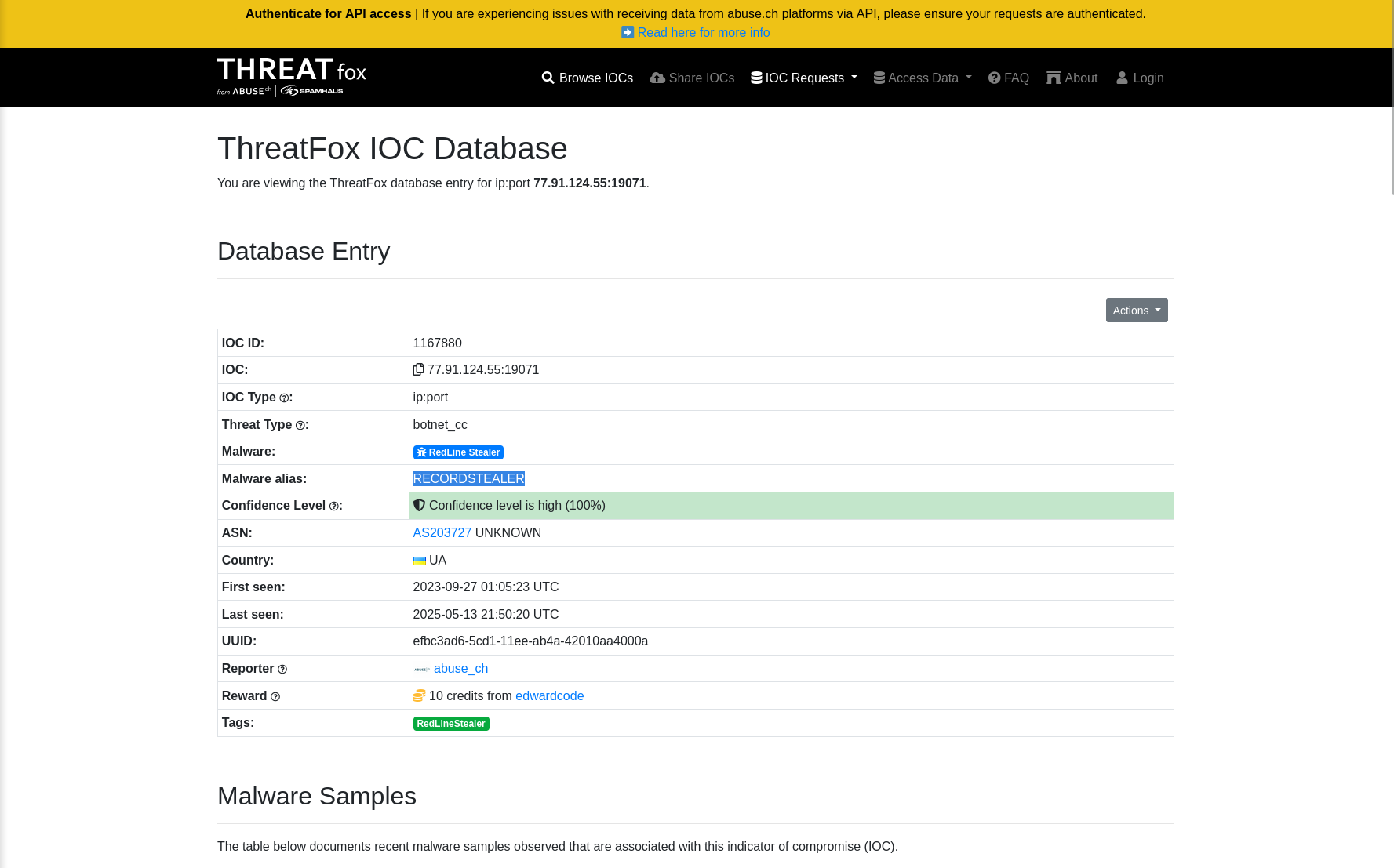The width and height of the screenshot is (1394, 868).
Task: Click the Share IOCs cloud upload icon
Action: click(x=657, y=78)
